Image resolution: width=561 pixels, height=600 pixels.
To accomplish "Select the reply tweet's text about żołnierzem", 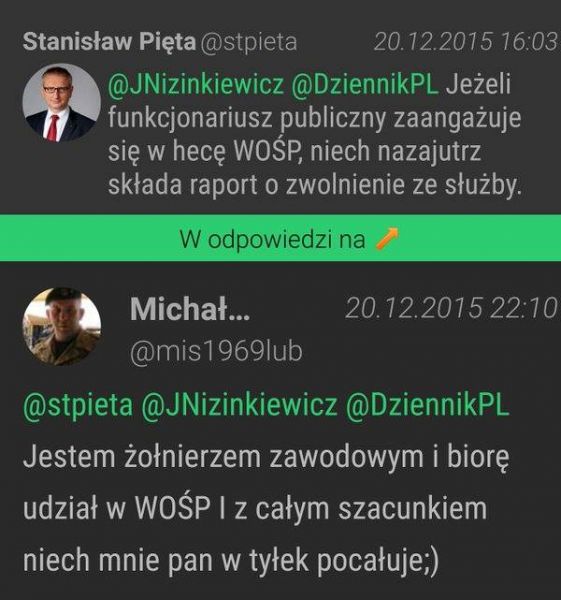I will coord(266,508).
